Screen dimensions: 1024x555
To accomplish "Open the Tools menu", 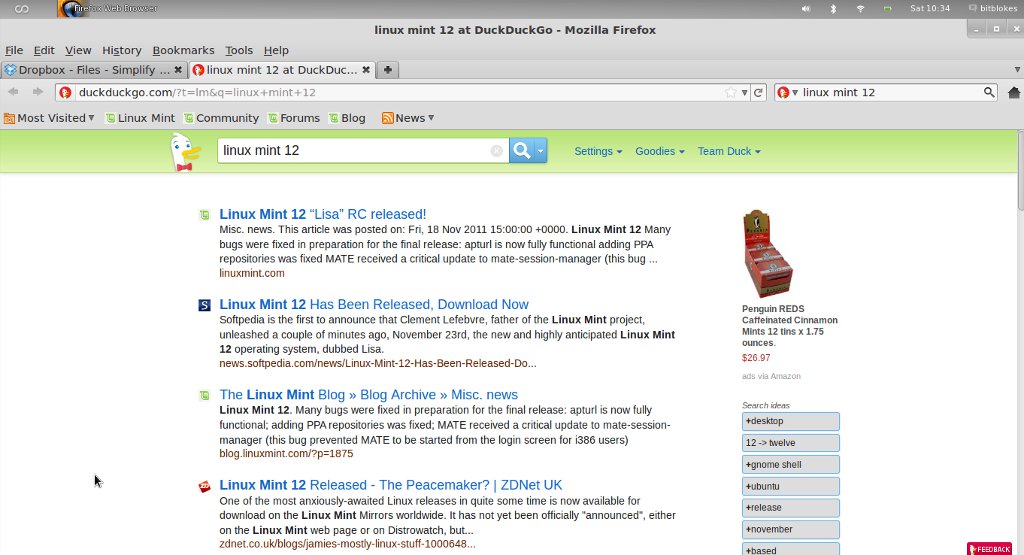I will click(x=239, y=50).
